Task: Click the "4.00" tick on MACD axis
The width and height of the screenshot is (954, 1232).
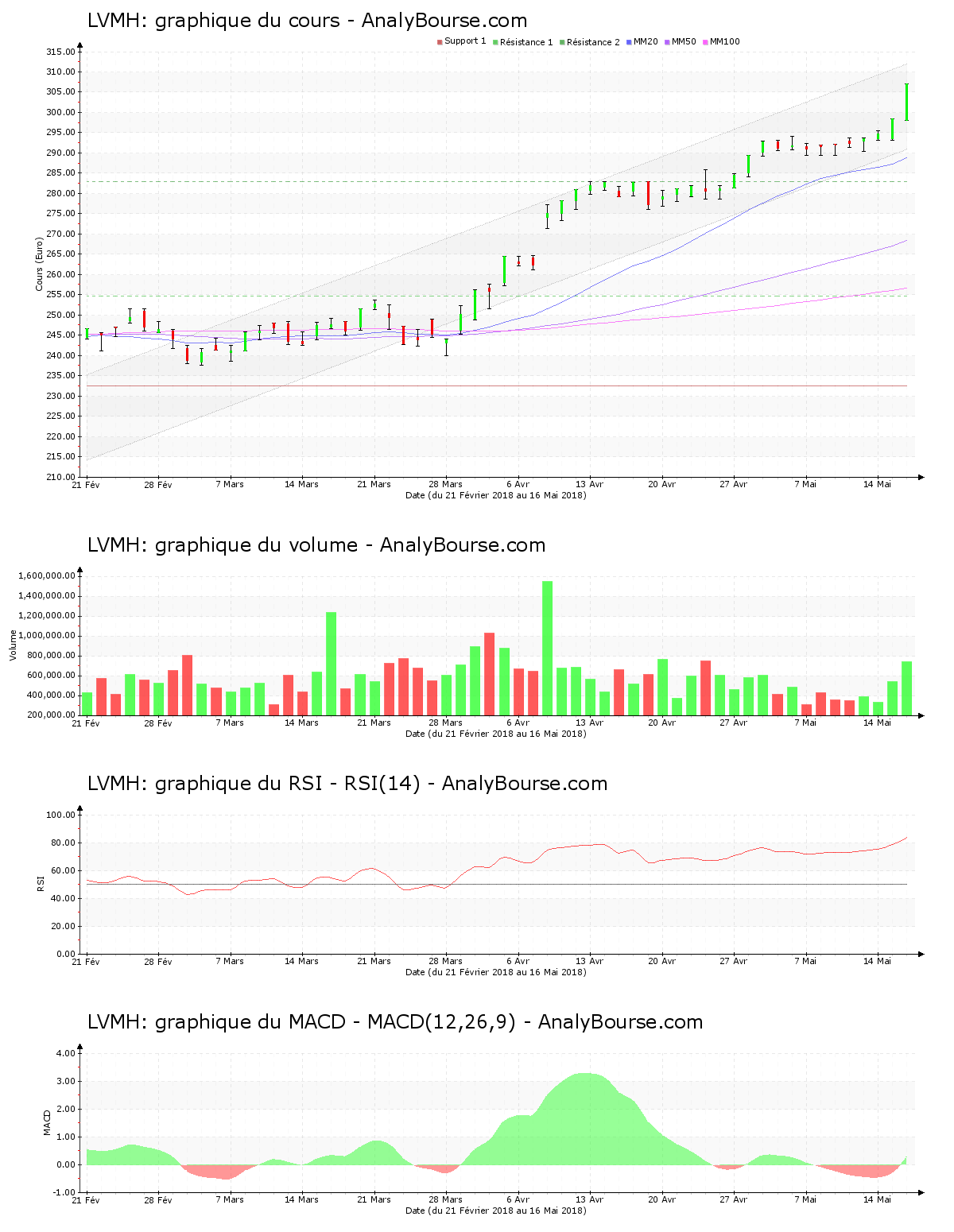Action: [66, 1053]
